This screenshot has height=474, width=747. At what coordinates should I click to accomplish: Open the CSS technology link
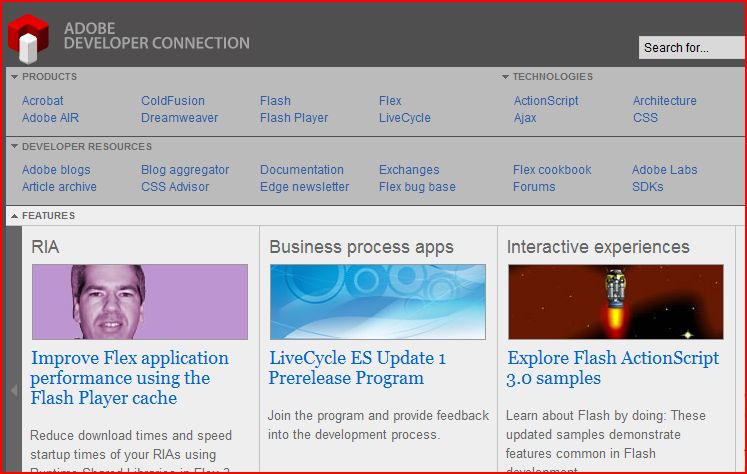click(645, 118)
